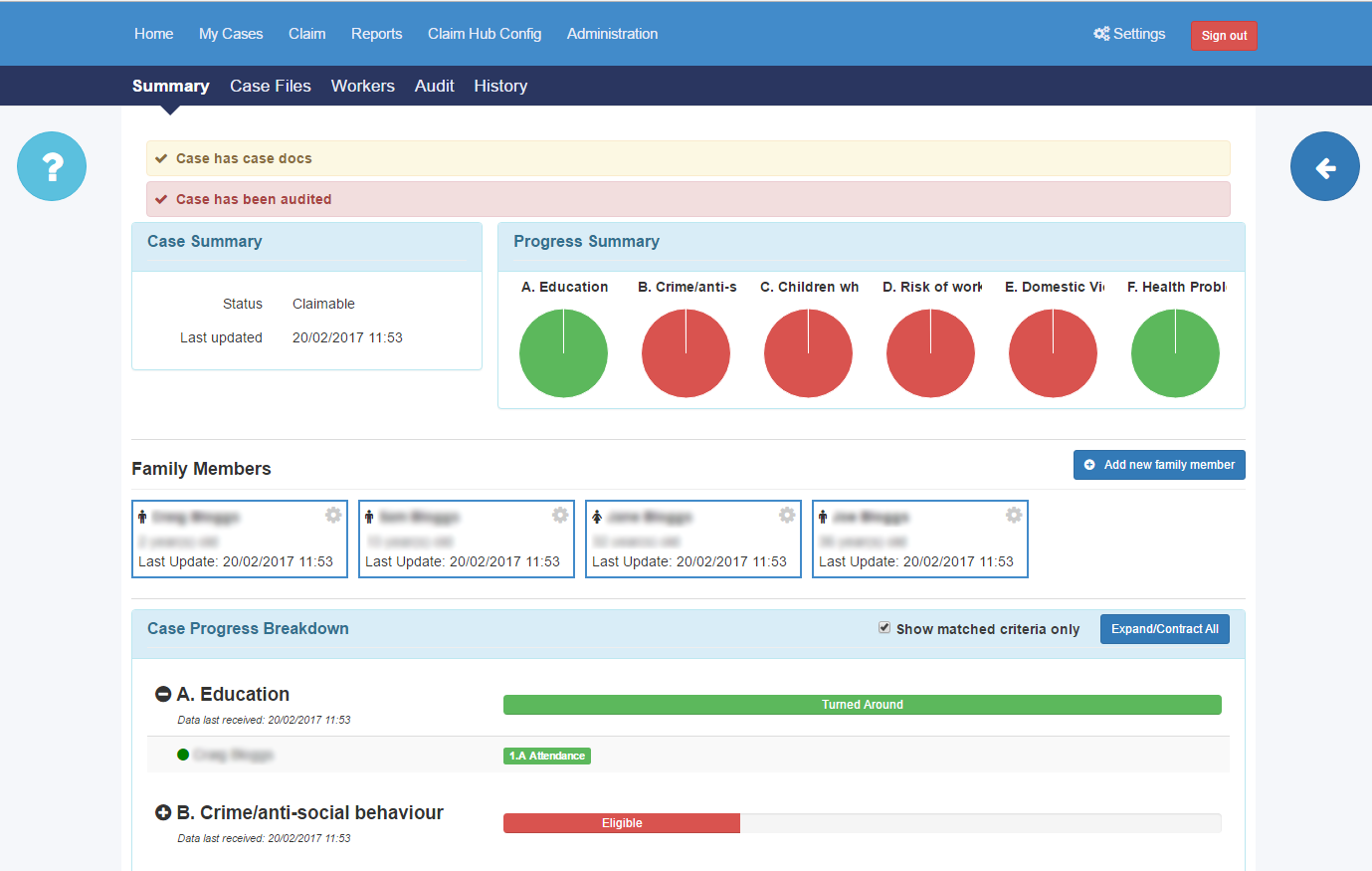Viewport: 1372px width, 871px height.
Task: Click the F. Health Problems green pie chart
Action: point(1175,353)
